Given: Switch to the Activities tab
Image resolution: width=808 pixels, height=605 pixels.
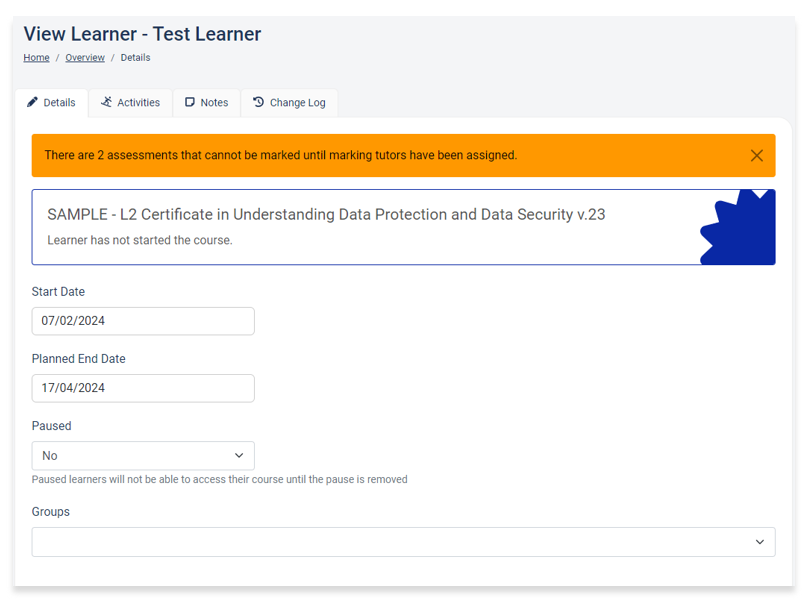Looking at the screenshot, I should [x=130, y=103].
